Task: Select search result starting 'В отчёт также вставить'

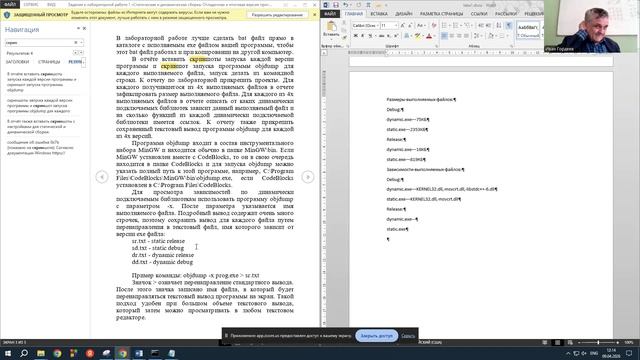Action: pyautogui.click(x=41, y=127)
